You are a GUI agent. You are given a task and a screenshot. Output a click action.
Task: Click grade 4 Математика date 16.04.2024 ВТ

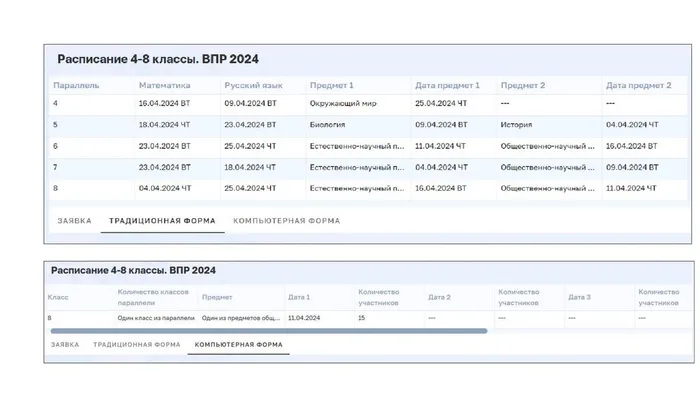[164, 104]
